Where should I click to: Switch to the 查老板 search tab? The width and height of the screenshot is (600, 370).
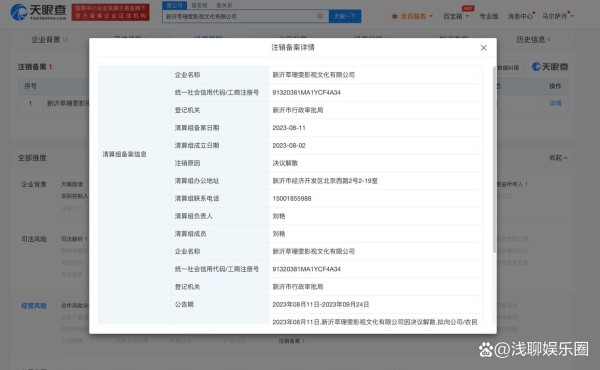(x=199, y=5)
